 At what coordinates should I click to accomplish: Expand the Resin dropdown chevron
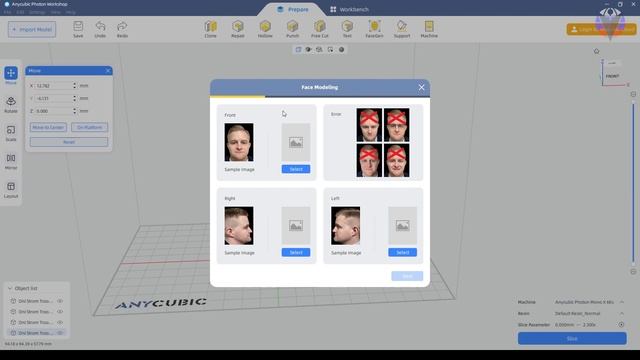pyautogui.click(x=622, y=313)
